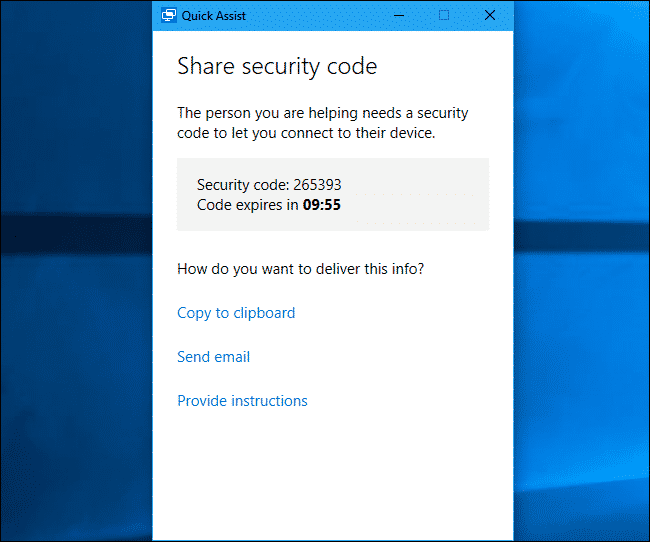Screen dimensions: 650x542
Task: Maximize the Quick Assist window
Action: [444, 16]
